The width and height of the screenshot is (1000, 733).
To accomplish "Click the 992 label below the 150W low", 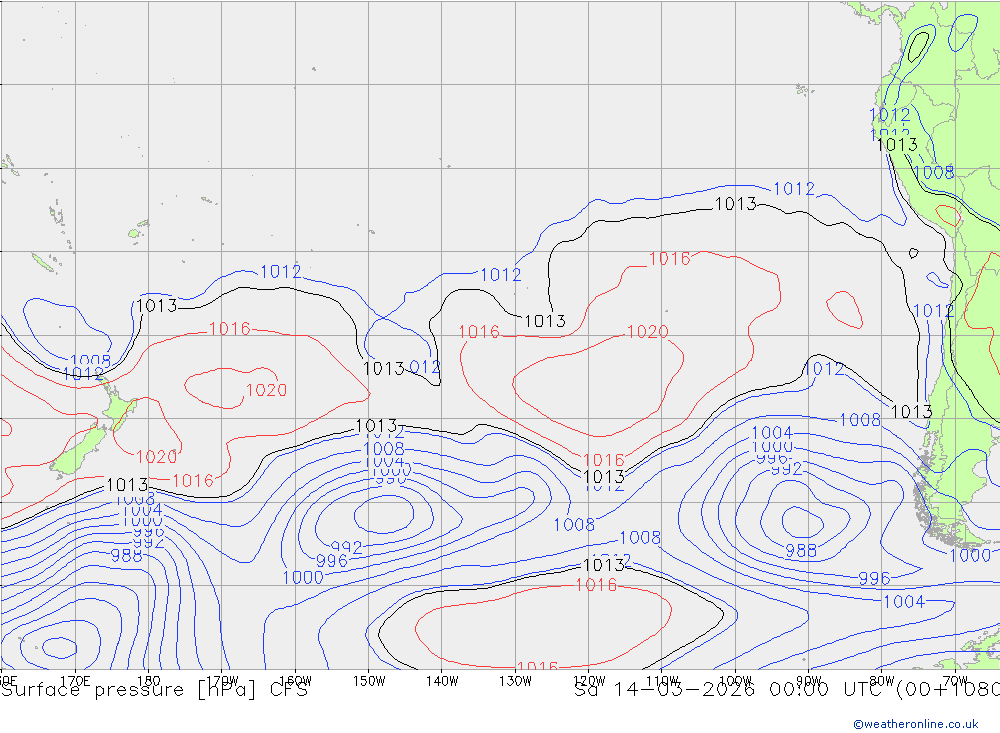I will pyautogui.click(x=346, y=548).
